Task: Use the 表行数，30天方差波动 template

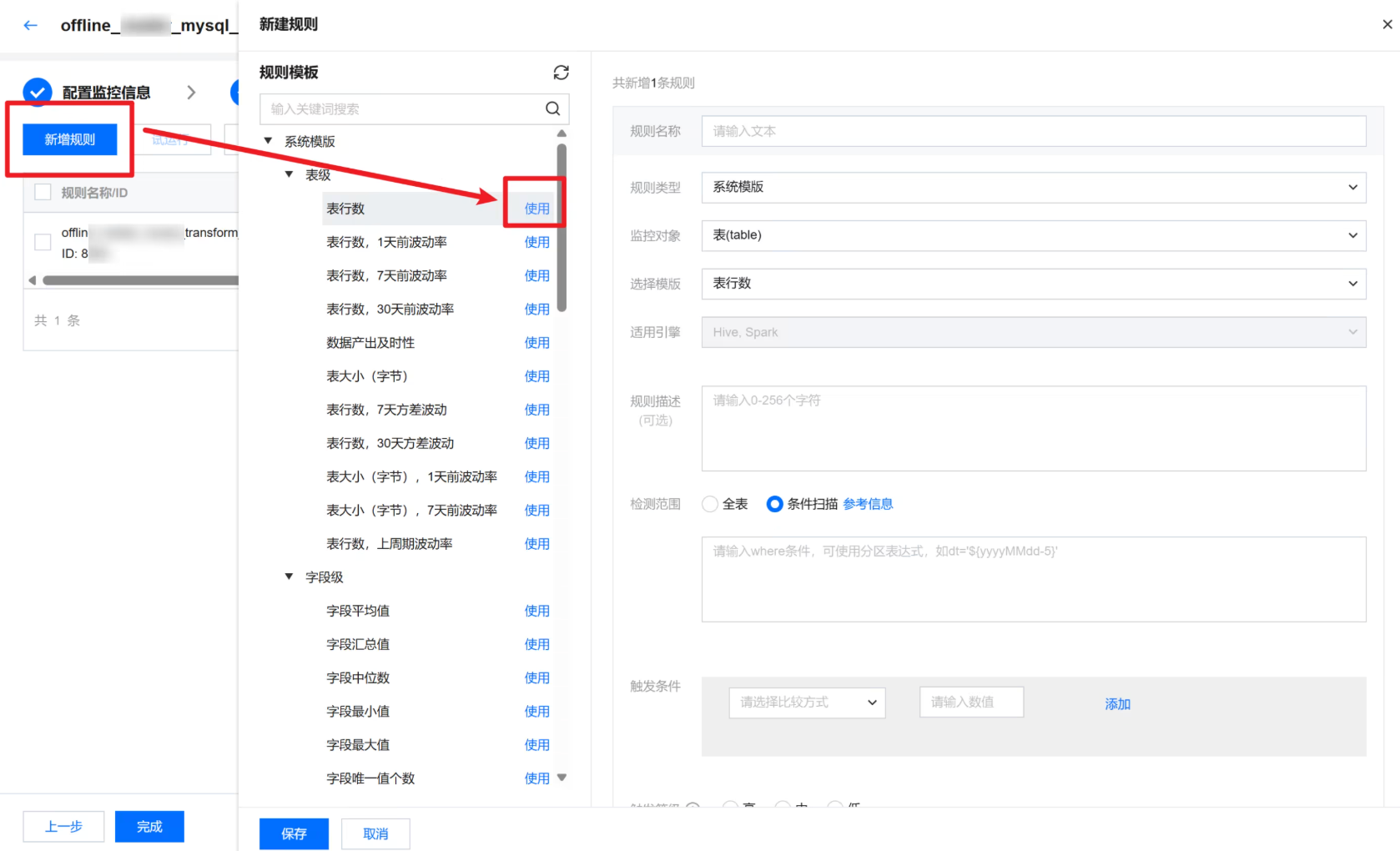Action: pos(536,443)
